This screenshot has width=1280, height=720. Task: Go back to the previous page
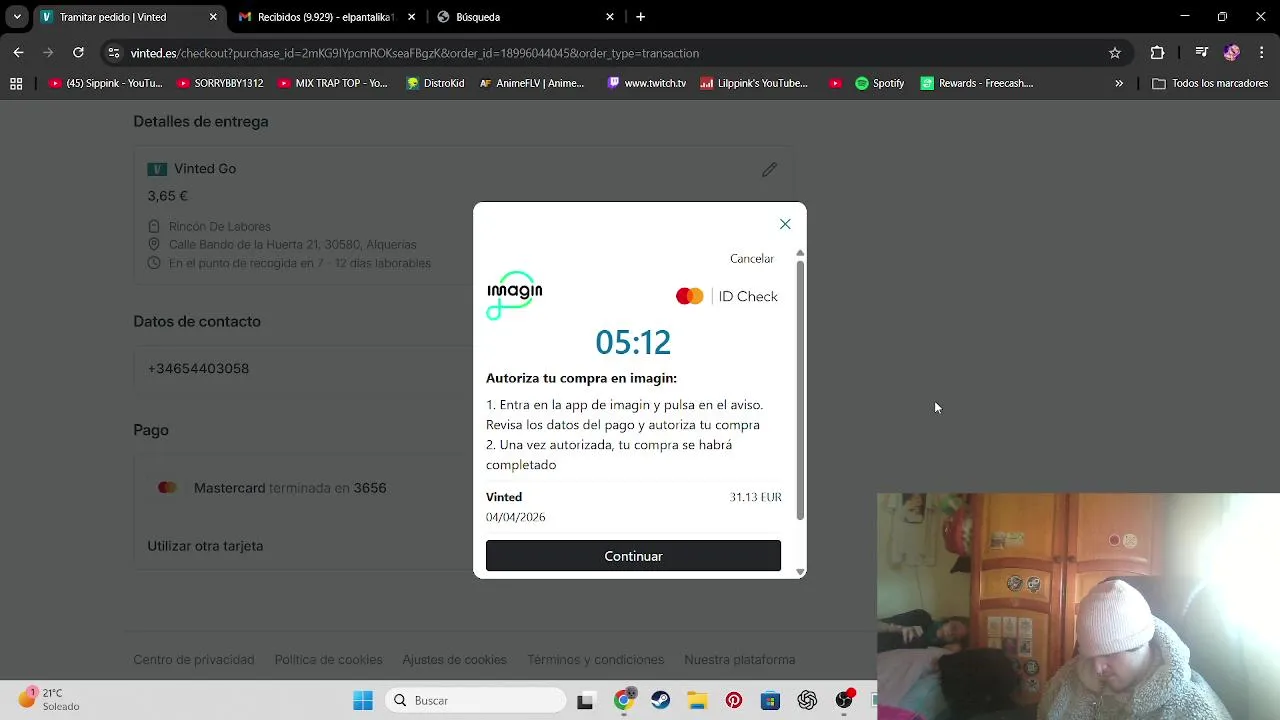(x=18, y=53)
